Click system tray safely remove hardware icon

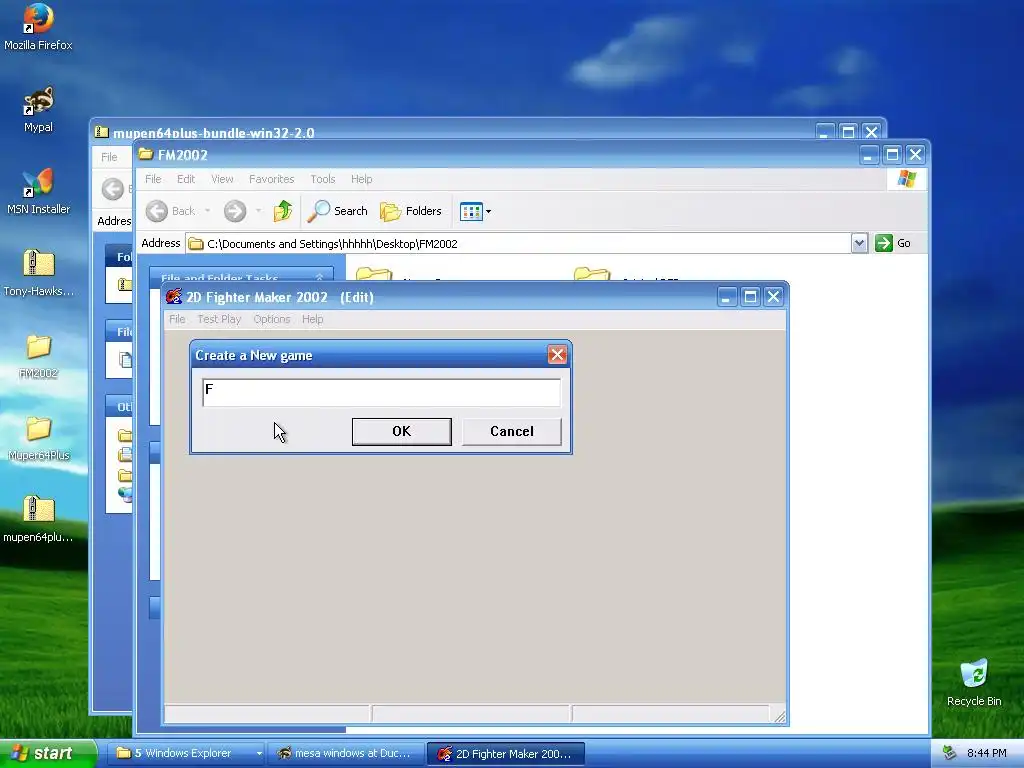[x=949, y=753]
